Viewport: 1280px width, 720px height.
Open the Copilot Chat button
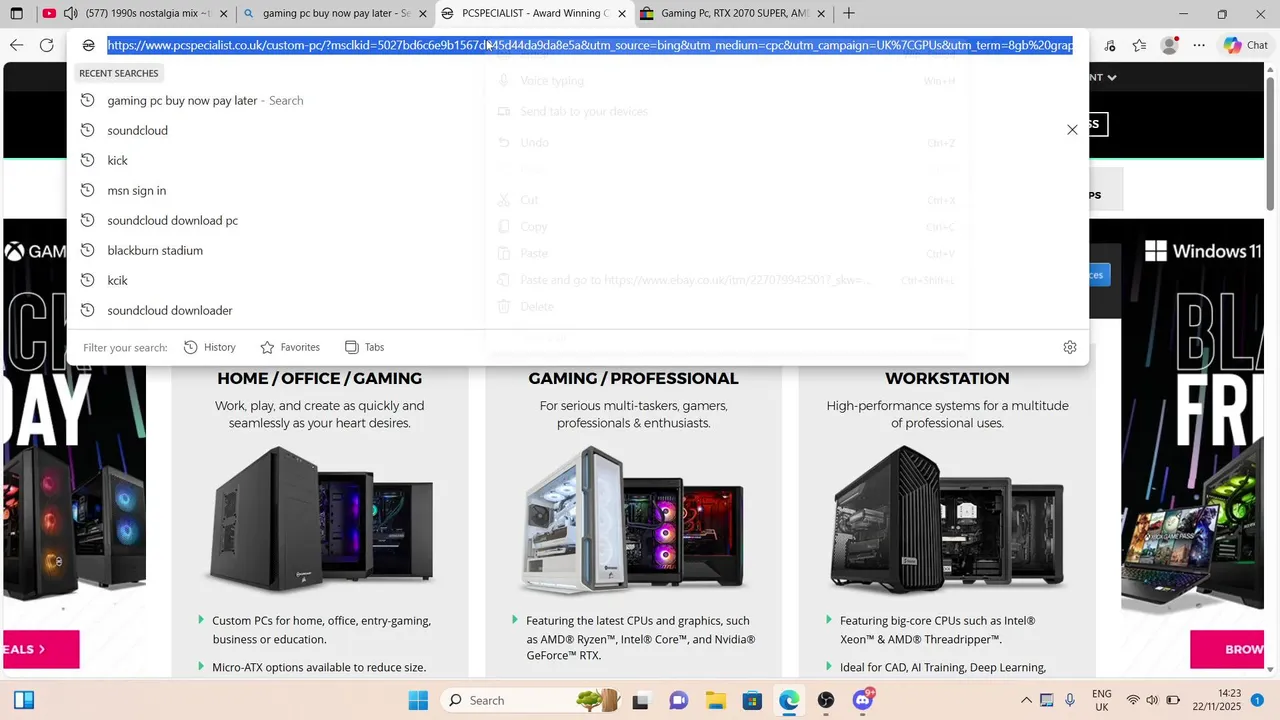pyautogui.click(x=1245, y=45)
